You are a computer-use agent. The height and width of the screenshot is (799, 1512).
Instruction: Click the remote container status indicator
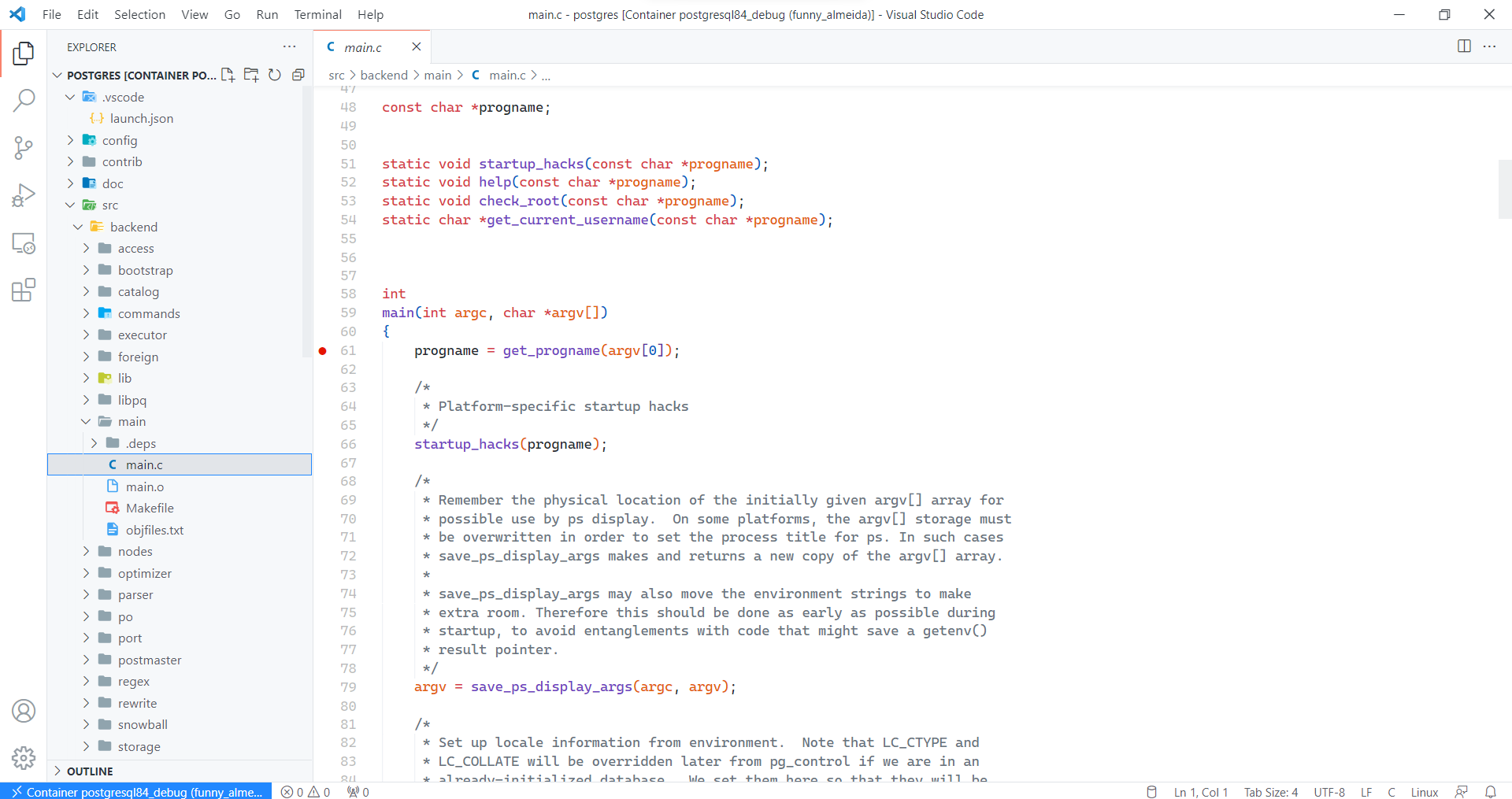[x=135, y=791]
